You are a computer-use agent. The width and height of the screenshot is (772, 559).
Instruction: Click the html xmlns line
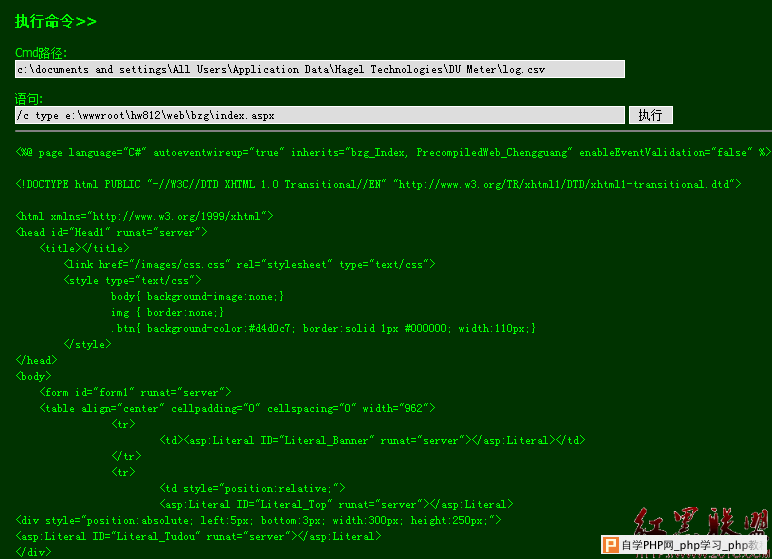click(145, 216)
